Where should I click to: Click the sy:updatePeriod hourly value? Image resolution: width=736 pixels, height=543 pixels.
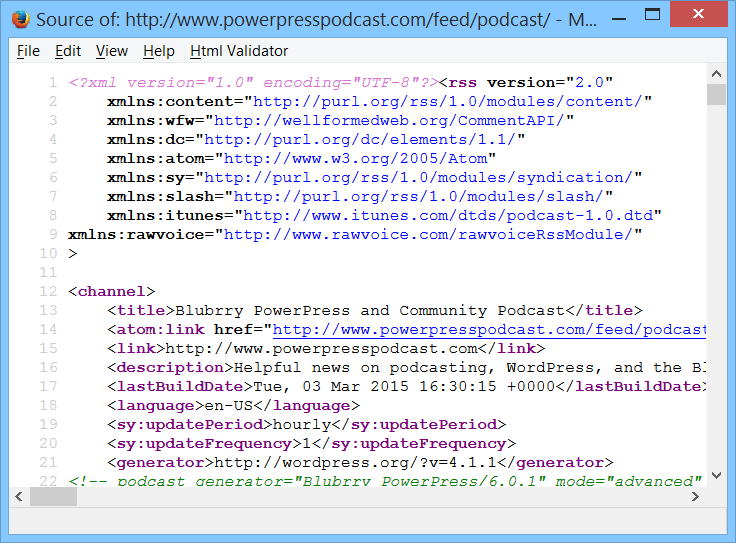coord(302,424)
